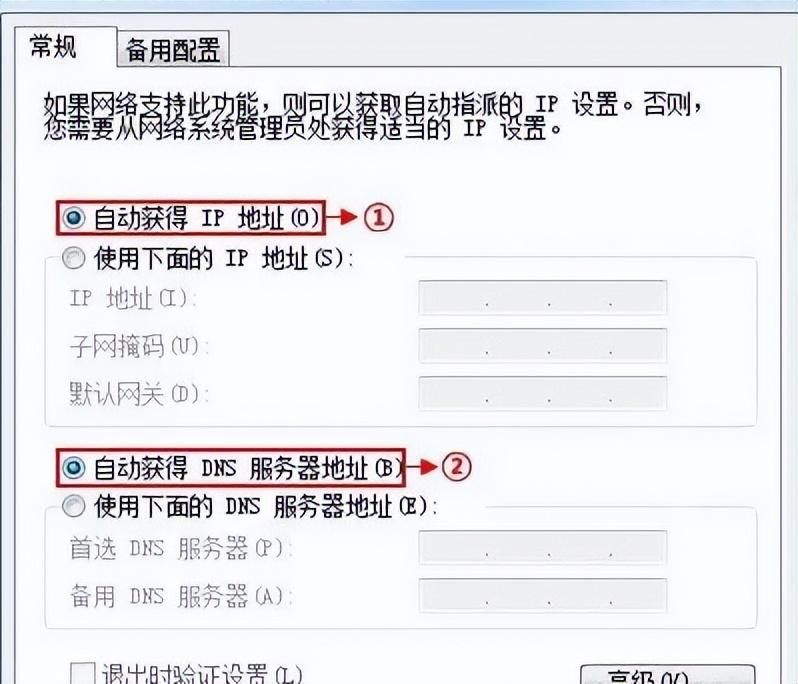Click the 退出时验证设置 label text

coord(202,674)
